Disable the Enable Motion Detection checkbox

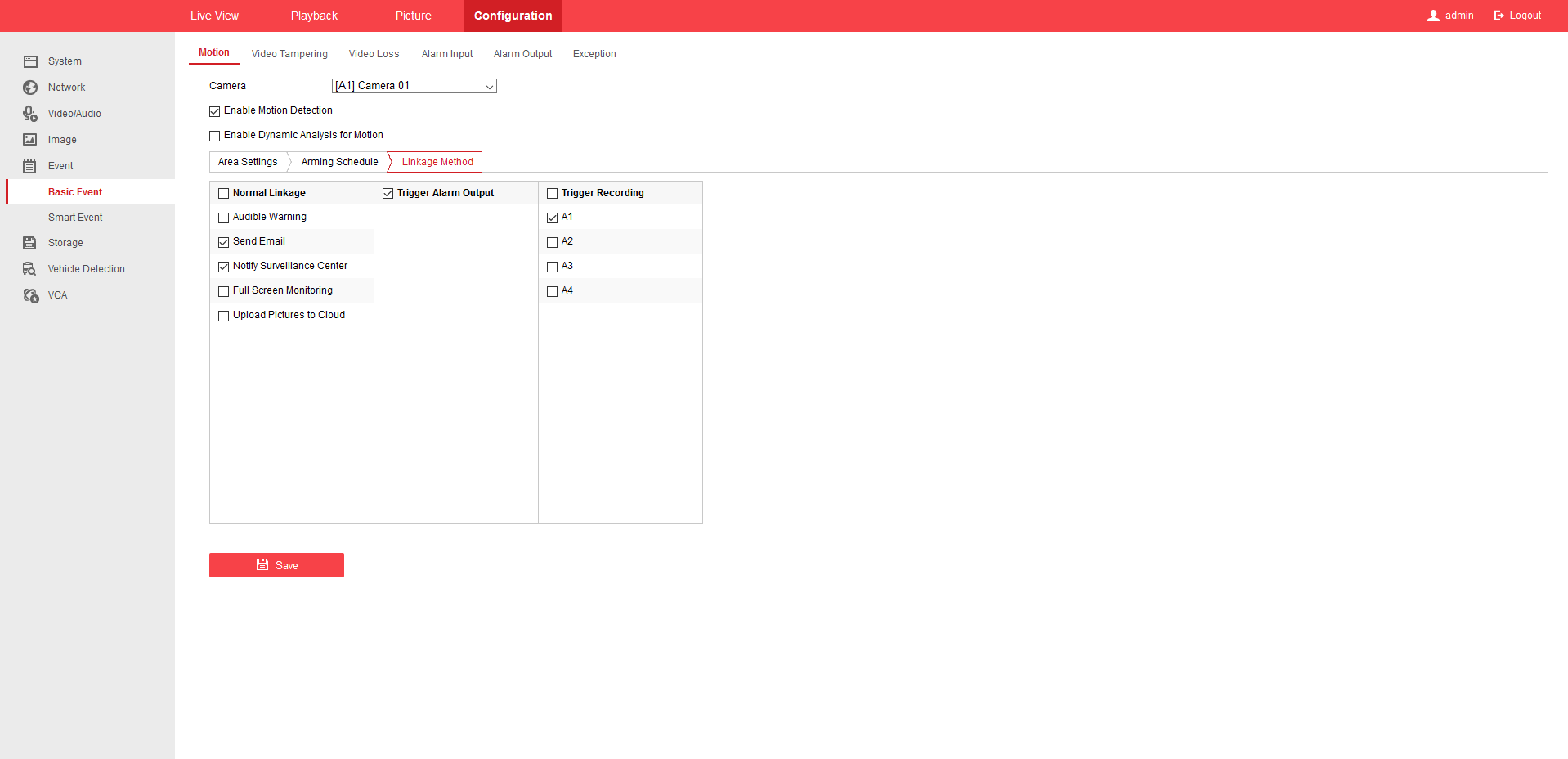[215, 111]
